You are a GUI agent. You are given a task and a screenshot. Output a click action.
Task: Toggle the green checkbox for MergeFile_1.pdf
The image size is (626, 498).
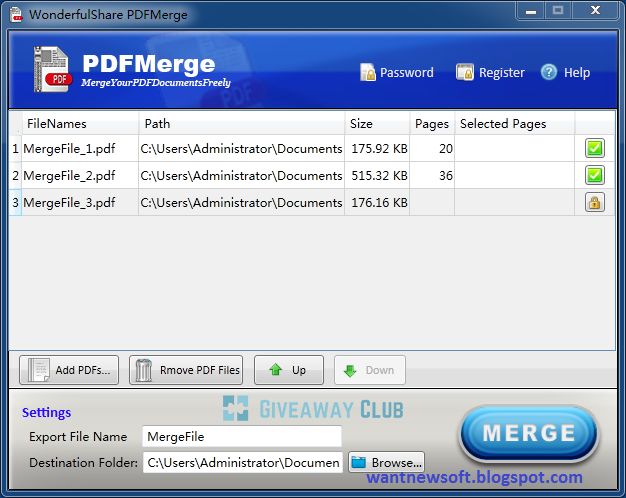pos(594,148)
